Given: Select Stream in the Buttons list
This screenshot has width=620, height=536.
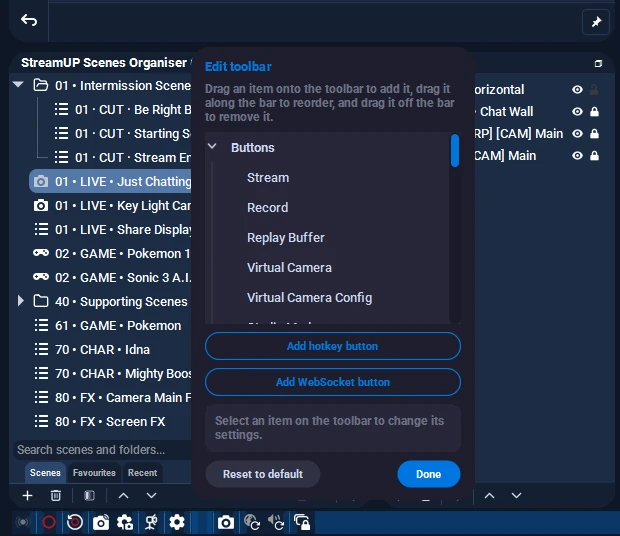Looking at the screenshot, I should (x=268, y=178).
